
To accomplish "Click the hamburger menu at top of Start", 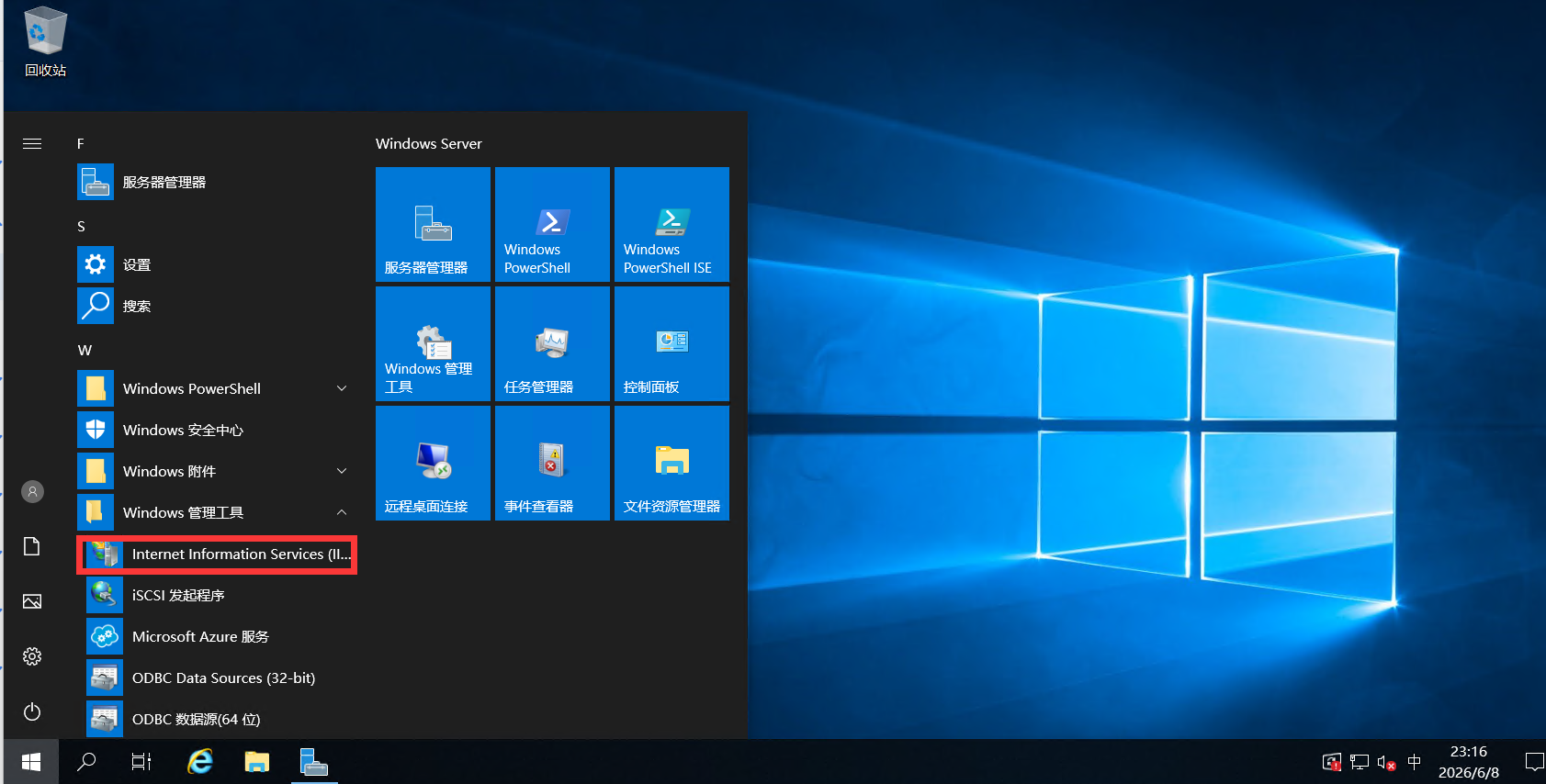I will [x=32, y=143].
